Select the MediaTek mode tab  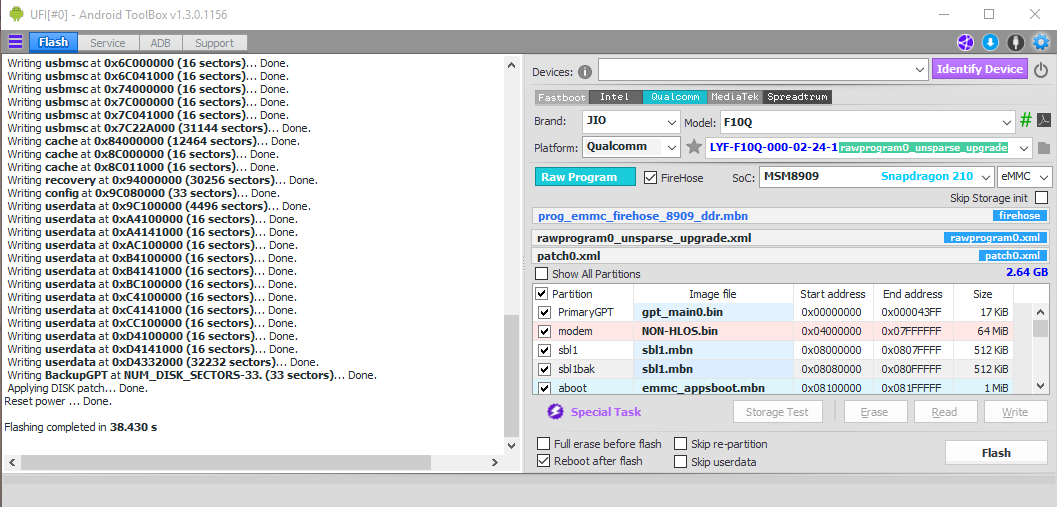click(735, 97)
